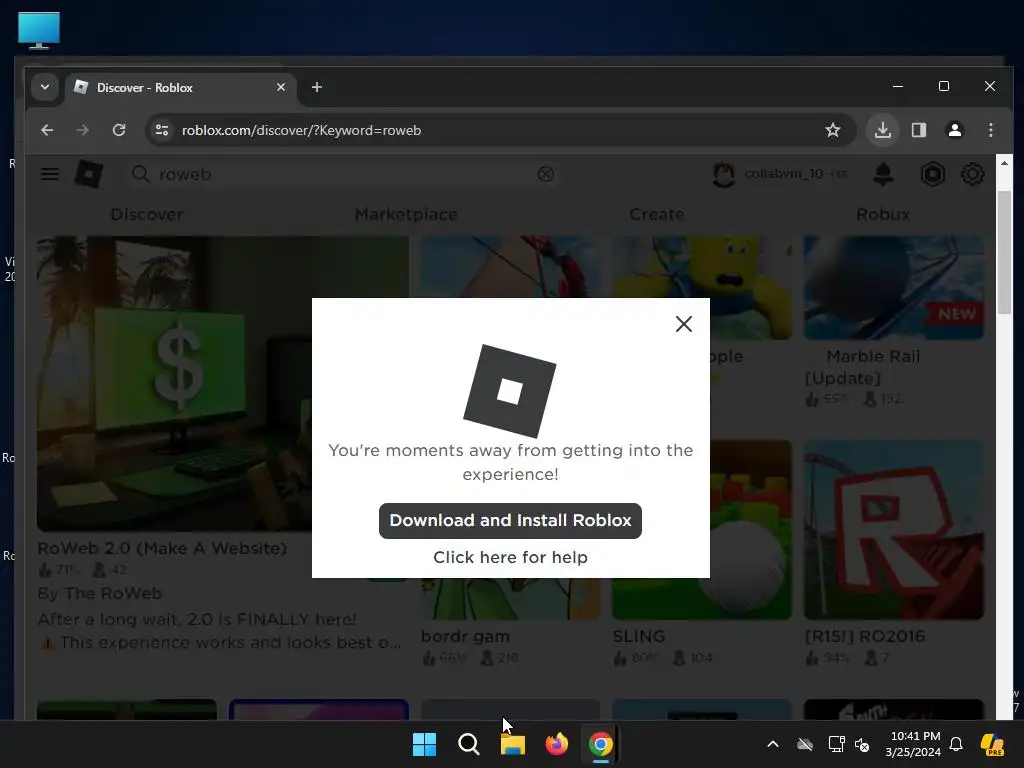Open the This PC desktop icon
Viewport: 1024px width, 768px height.
39,31
